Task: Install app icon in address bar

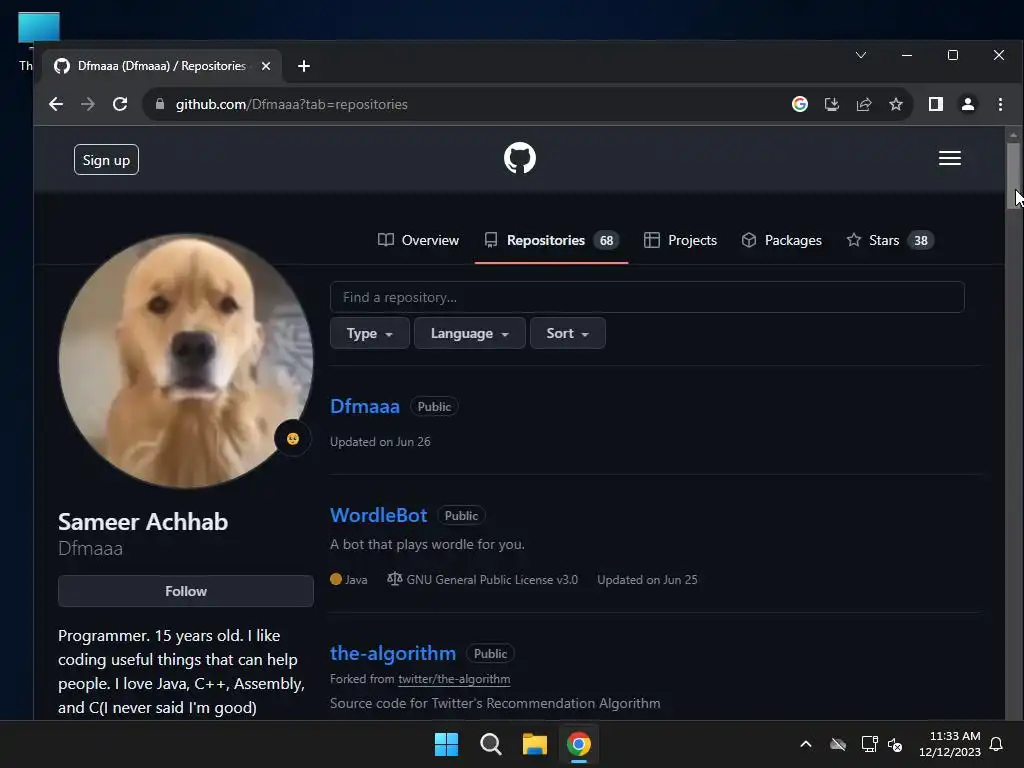Action: (831, 104)
